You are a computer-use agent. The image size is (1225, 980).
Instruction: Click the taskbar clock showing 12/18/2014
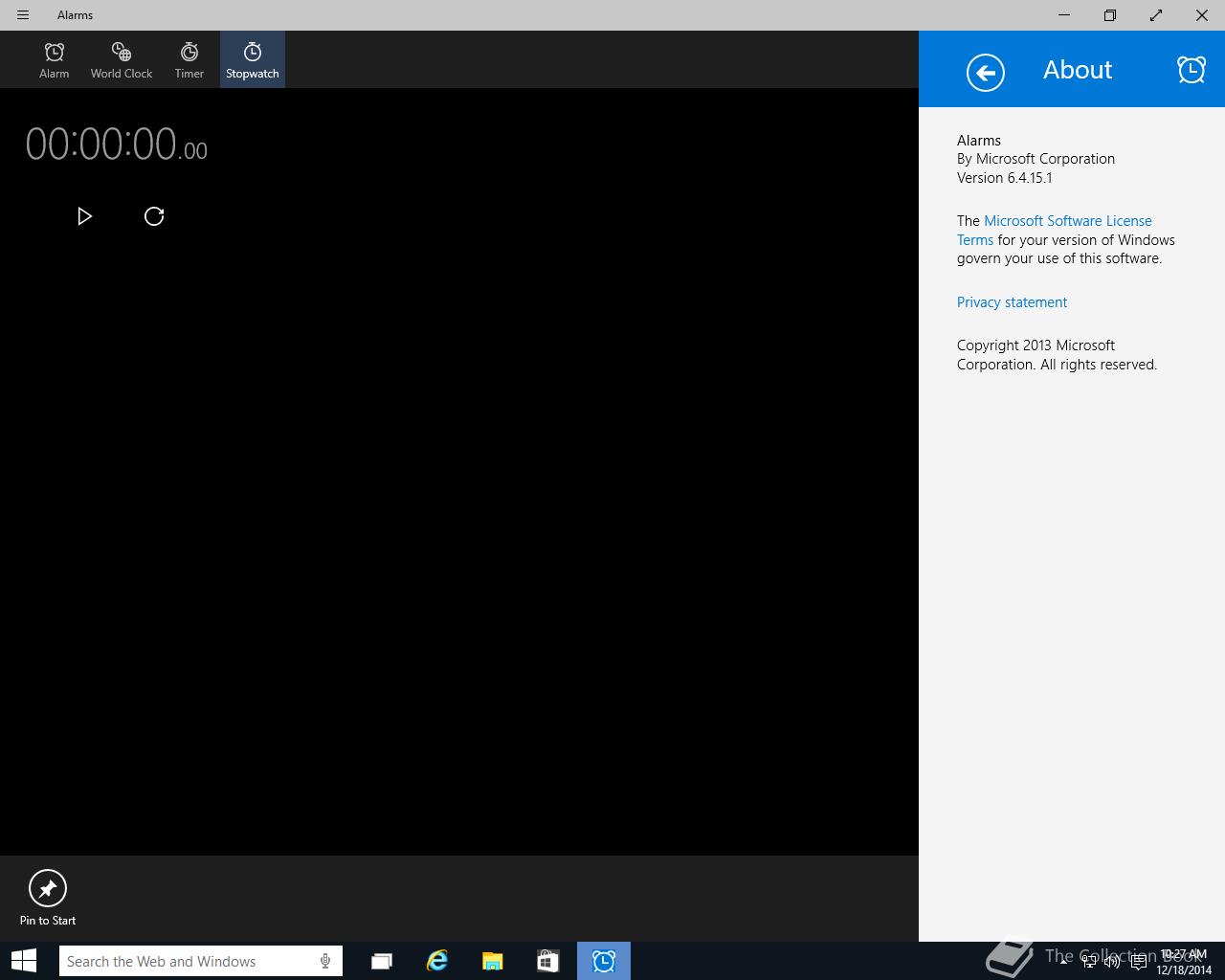pyautogui.click(x=1184, y=962)
